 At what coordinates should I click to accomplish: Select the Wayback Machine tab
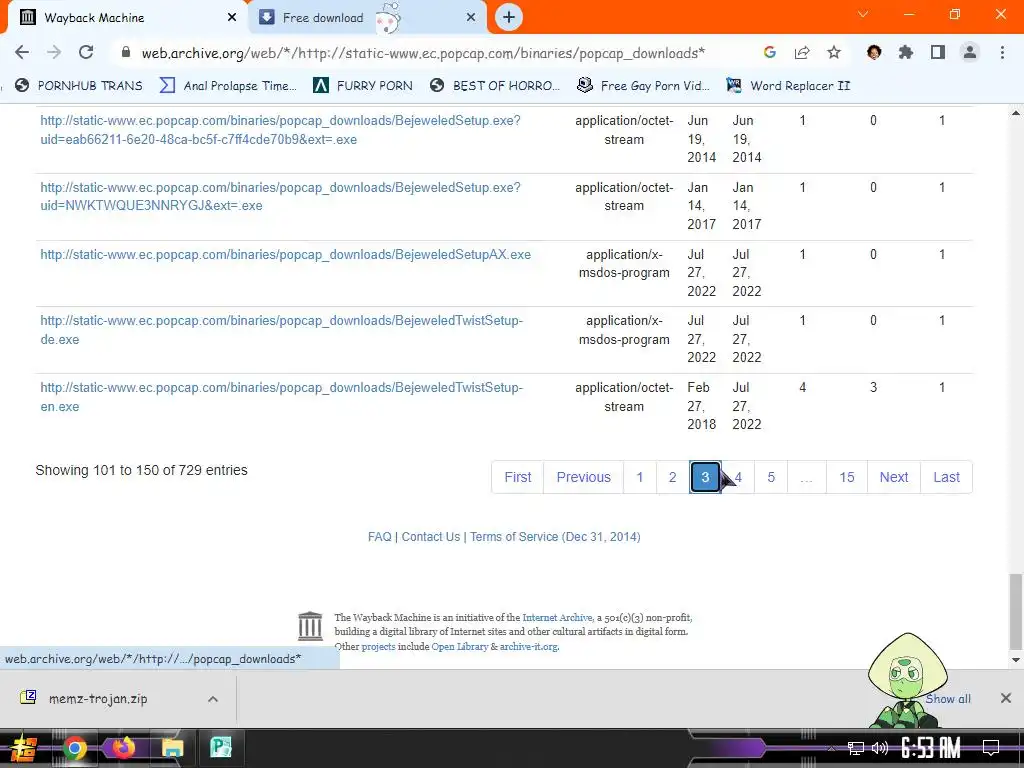coord(127,18)
